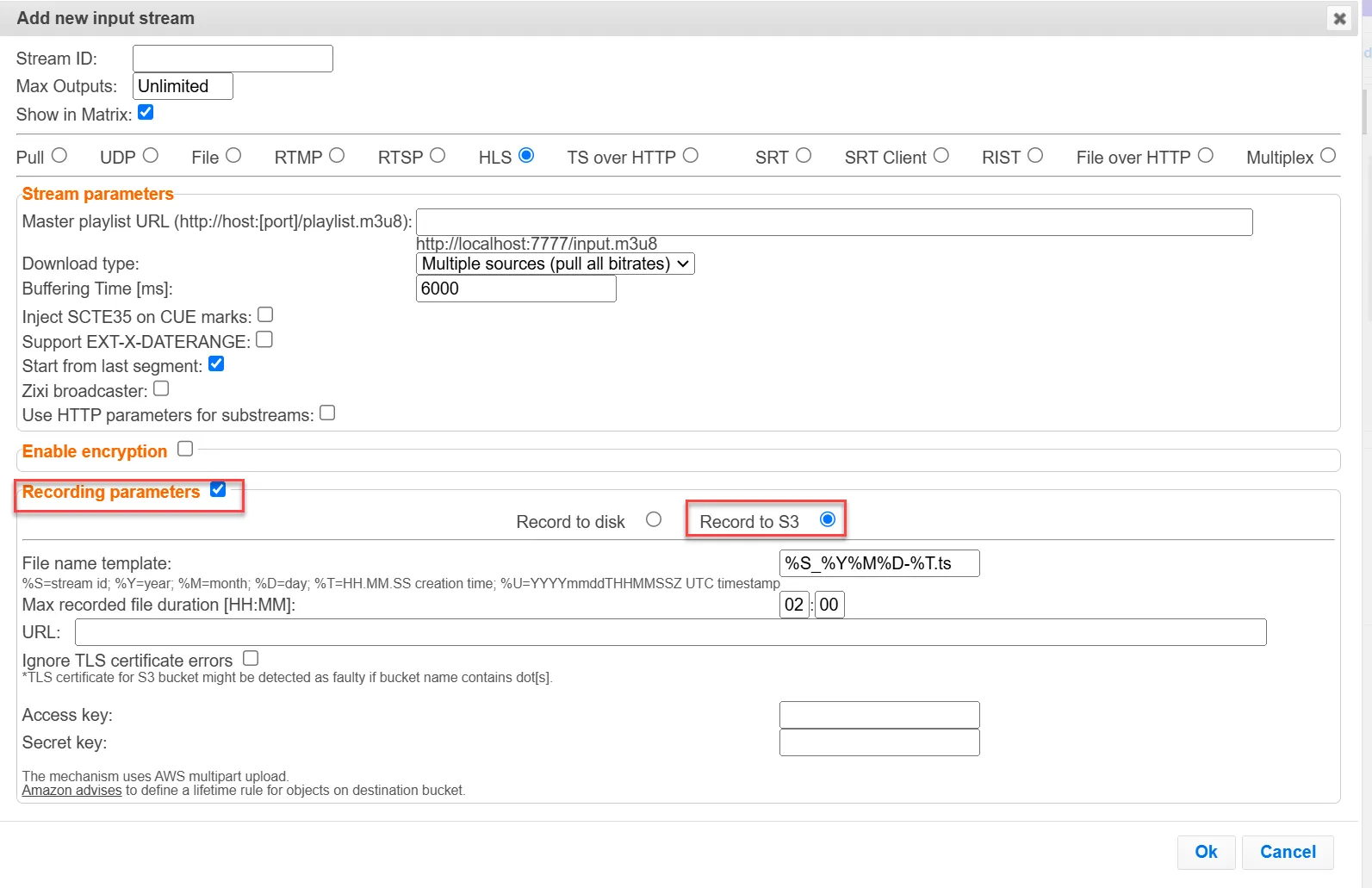Select the File over HTTP input type
The height and width of the screenshot is (888, 1372).
point(1206,155)
